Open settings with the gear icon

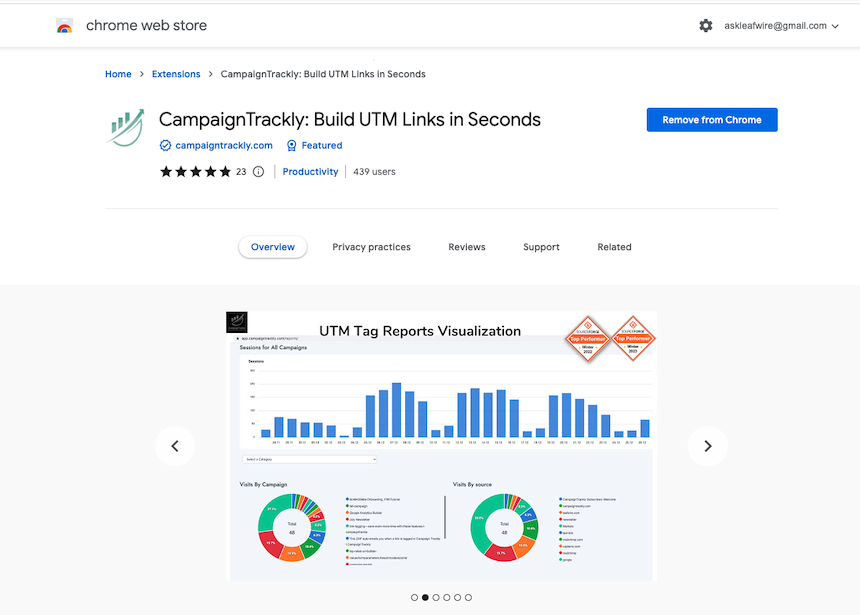[706, 26]
